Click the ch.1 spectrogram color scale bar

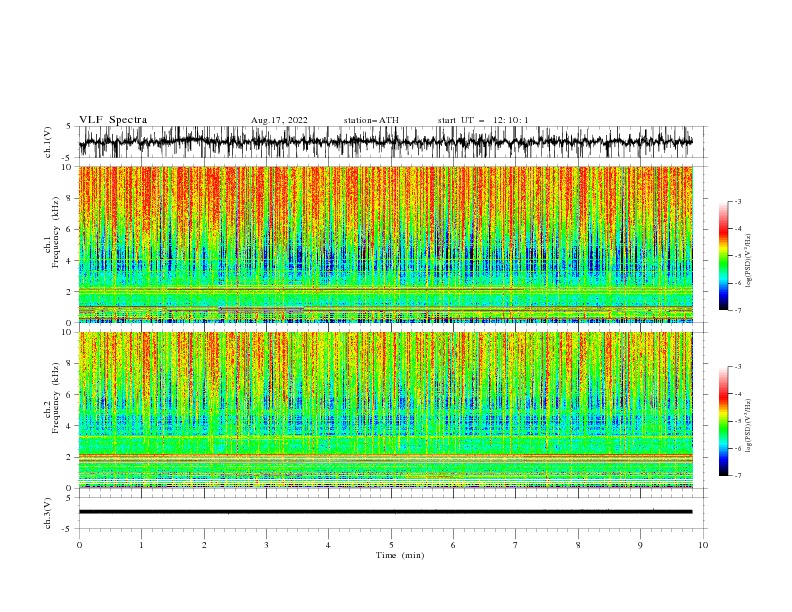pyautogui.click(x=723, y=256)
